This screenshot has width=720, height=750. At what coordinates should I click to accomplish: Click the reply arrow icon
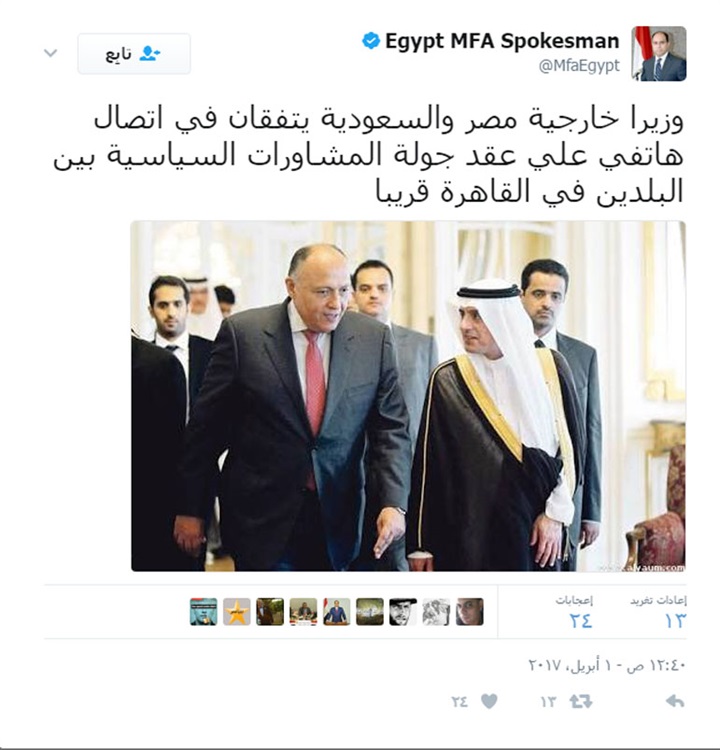coord(675,701)
